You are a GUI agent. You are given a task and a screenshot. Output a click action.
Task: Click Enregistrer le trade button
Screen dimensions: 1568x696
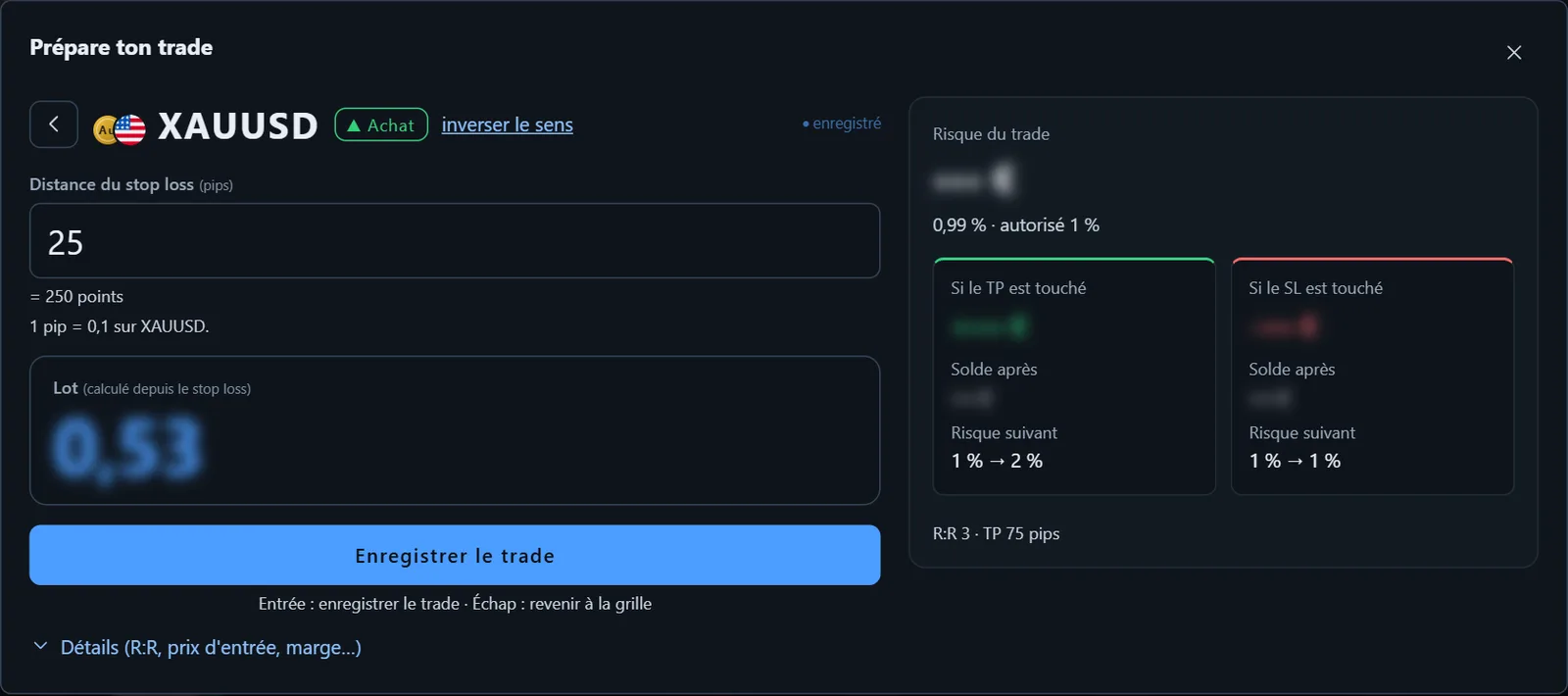pyautogui.click(x=455, y=555)
